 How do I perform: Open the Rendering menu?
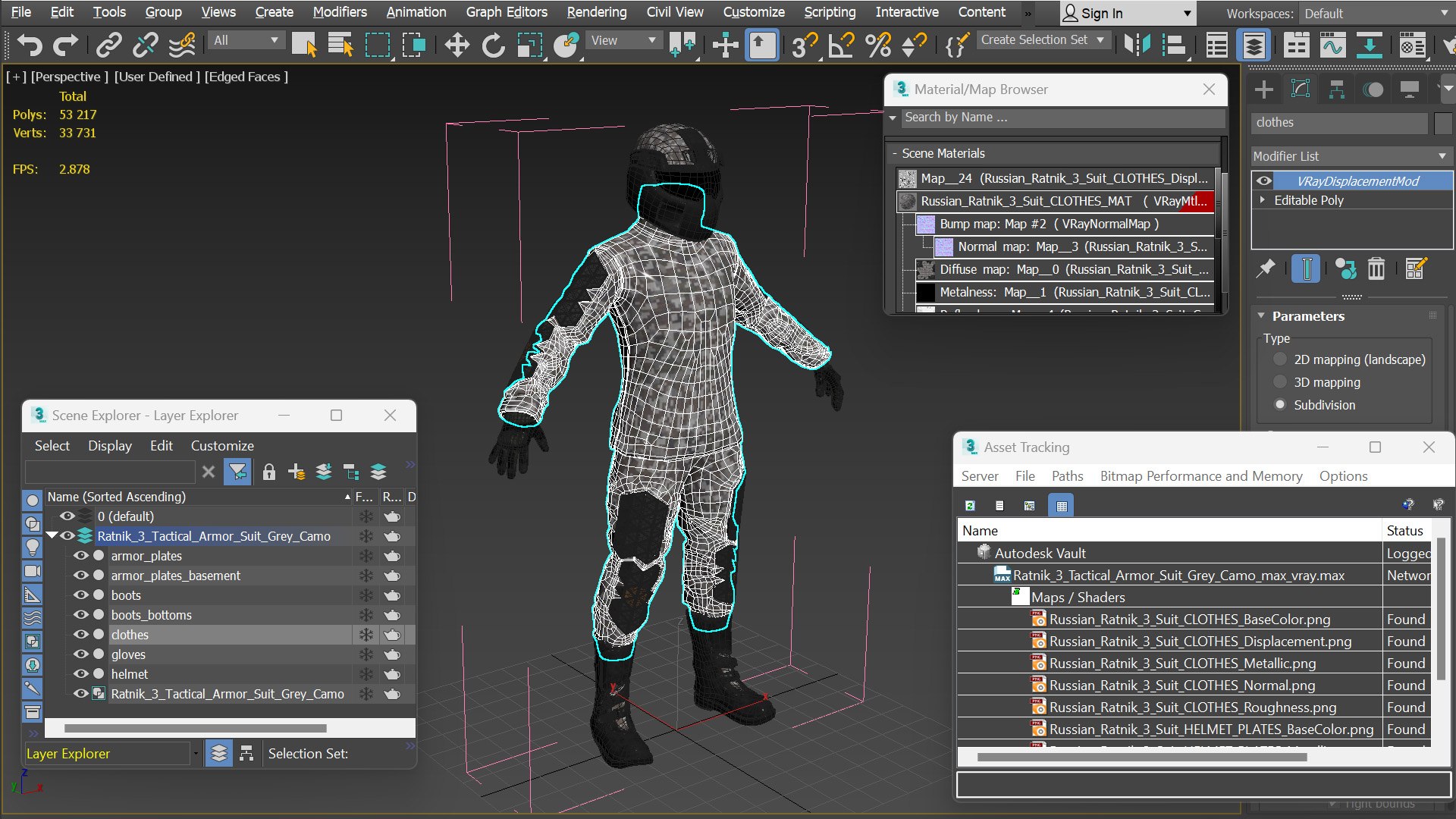pos(597,12)
